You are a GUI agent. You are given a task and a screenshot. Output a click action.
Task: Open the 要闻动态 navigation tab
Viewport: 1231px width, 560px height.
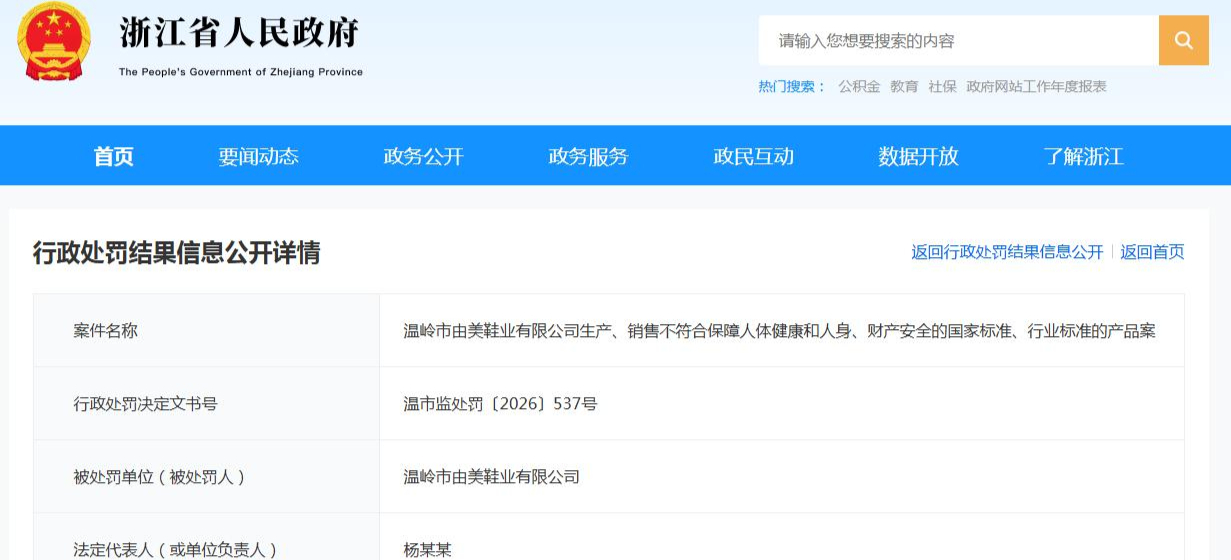coord(259,156)
